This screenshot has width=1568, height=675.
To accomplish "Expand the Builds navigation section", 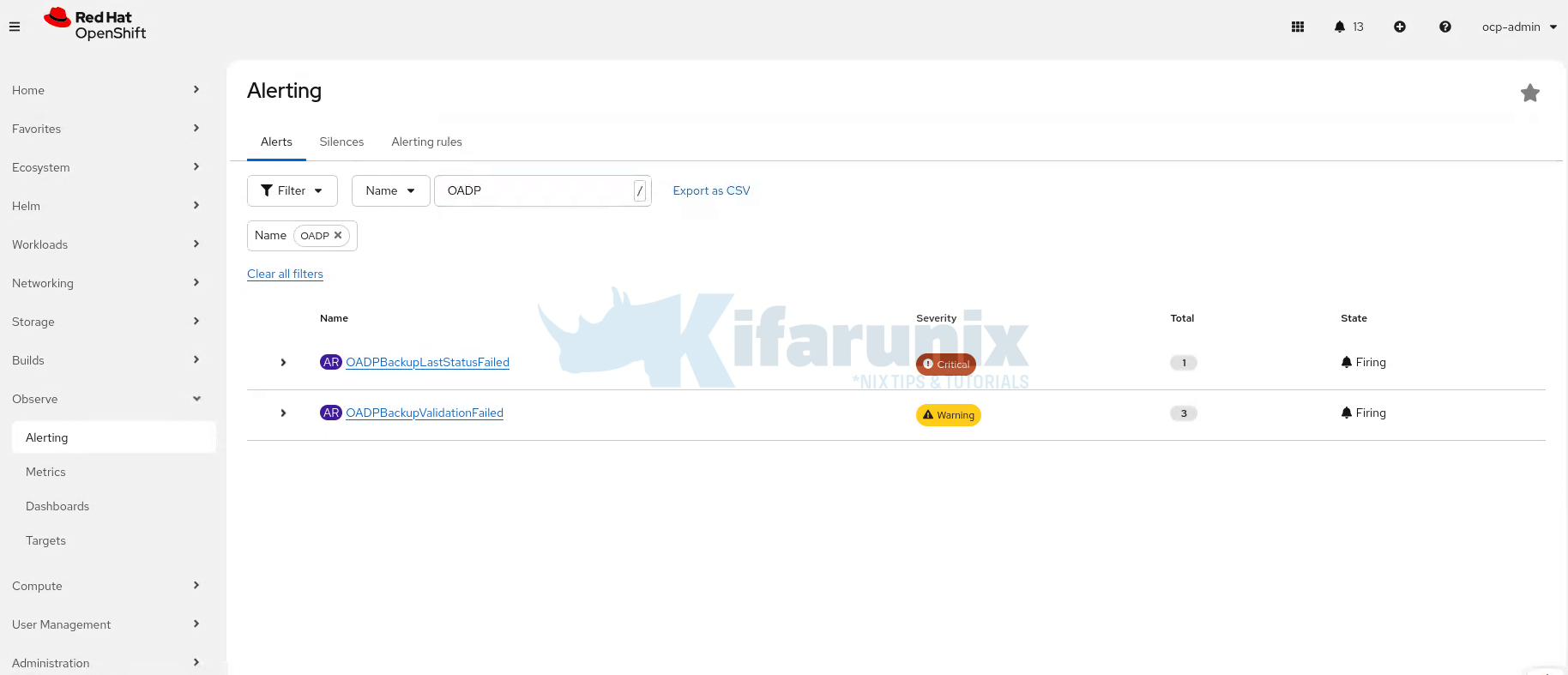I will coord(106,360).
